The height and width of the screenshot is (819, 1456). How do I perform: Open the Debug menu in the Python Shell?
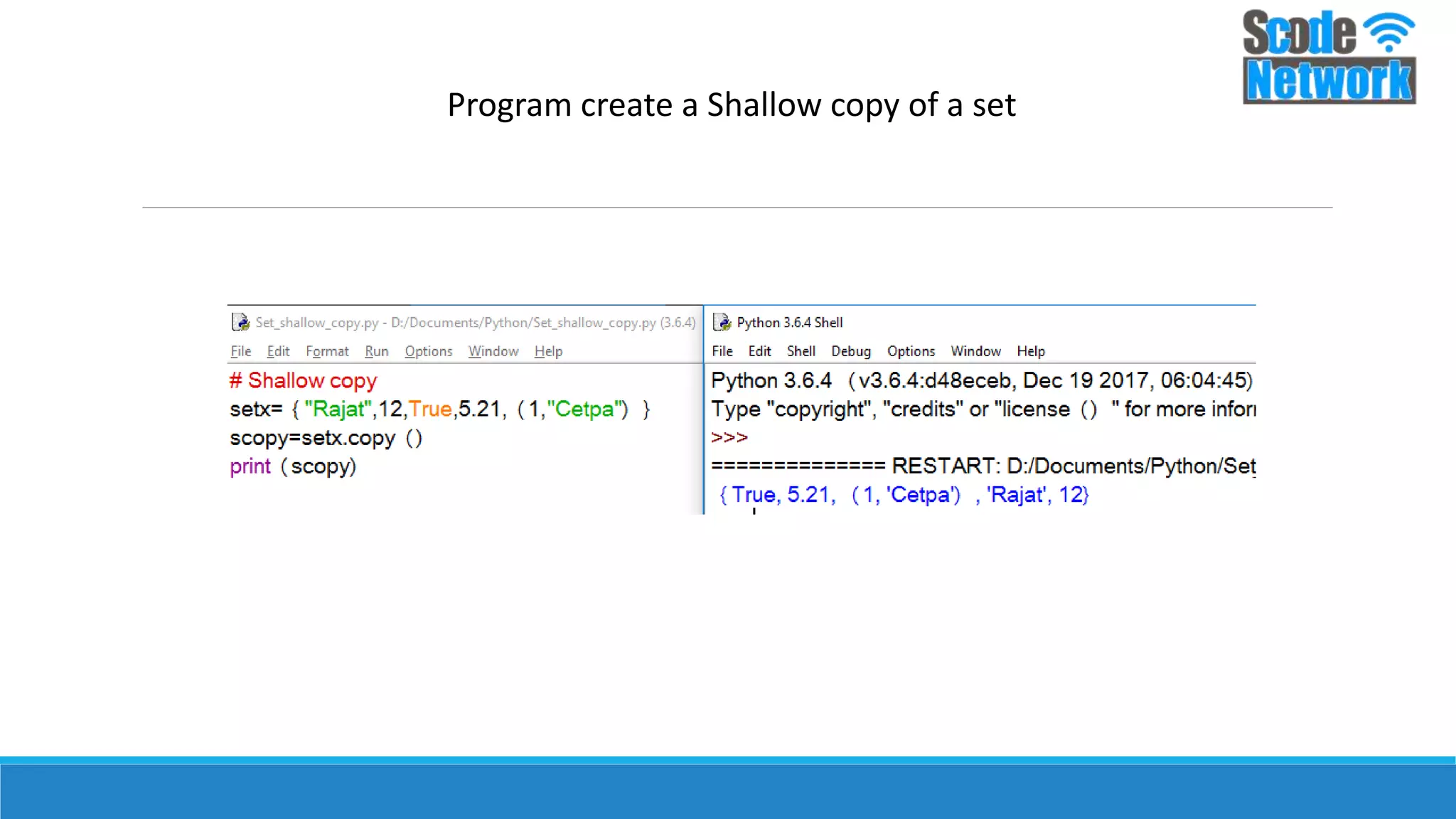[851, 351]
